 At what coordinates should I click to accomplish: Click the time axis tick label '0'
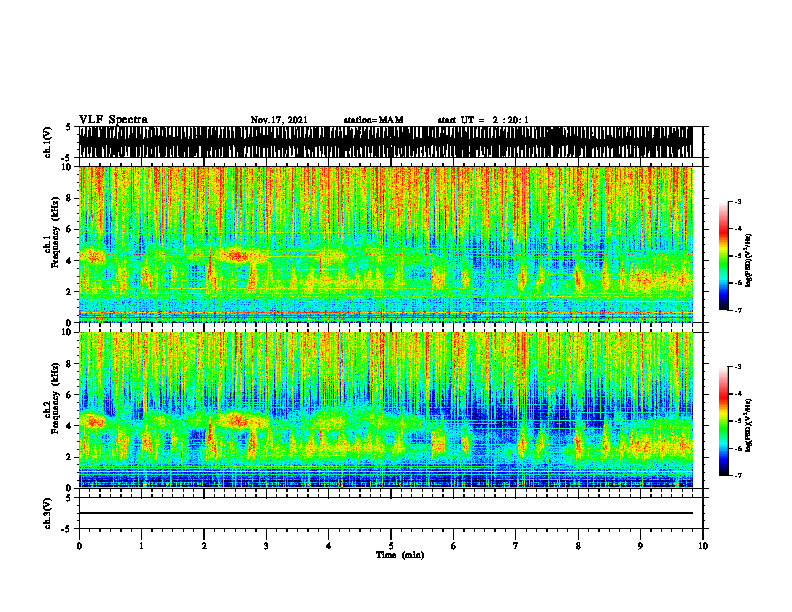(x=79, y=546)
